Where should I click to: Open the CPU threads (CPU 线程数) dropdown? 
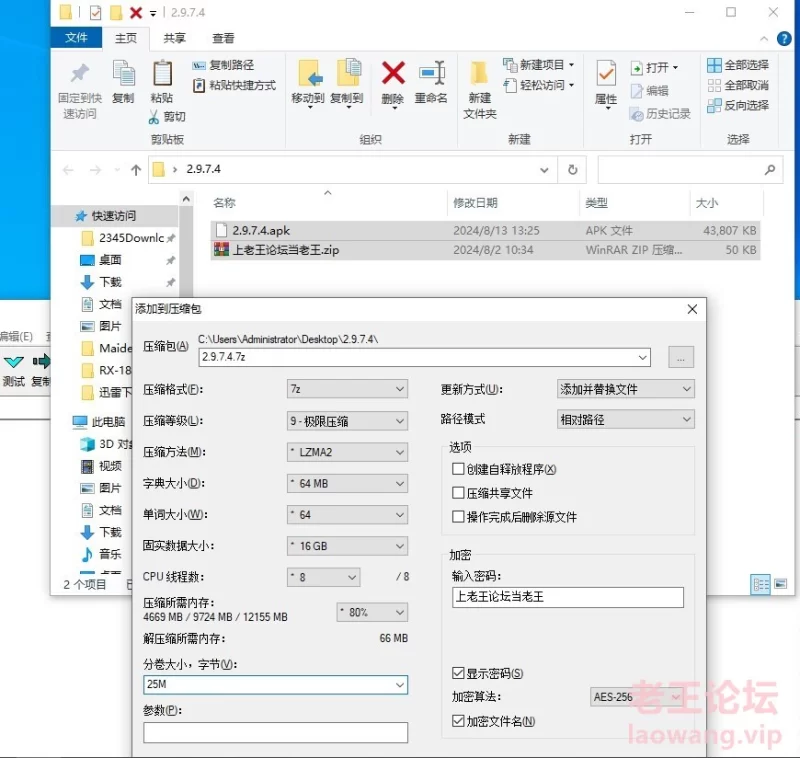click(x=323, y=577)
